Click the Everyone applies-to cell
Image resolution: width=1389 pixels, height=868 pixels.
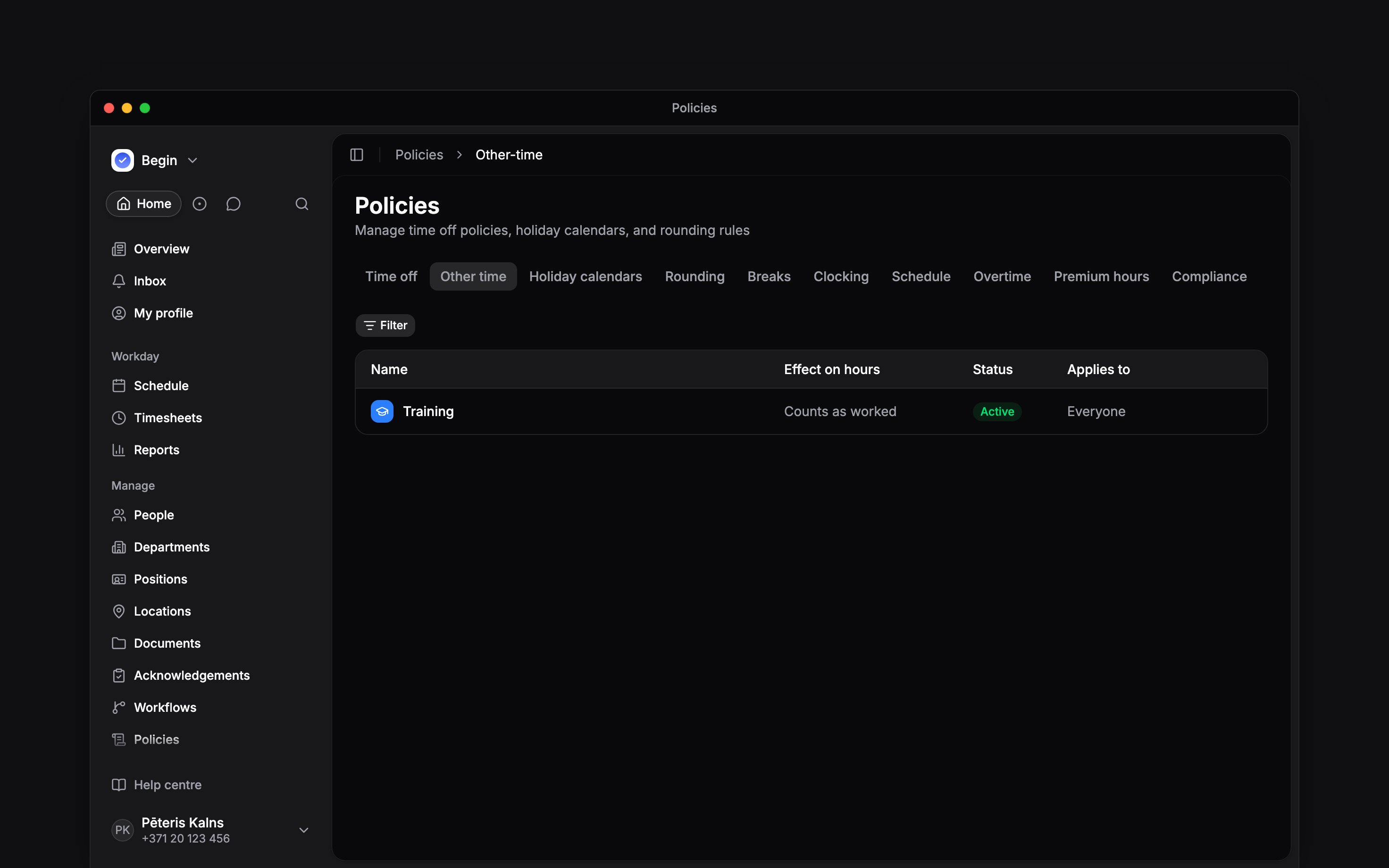point(1096,412)
